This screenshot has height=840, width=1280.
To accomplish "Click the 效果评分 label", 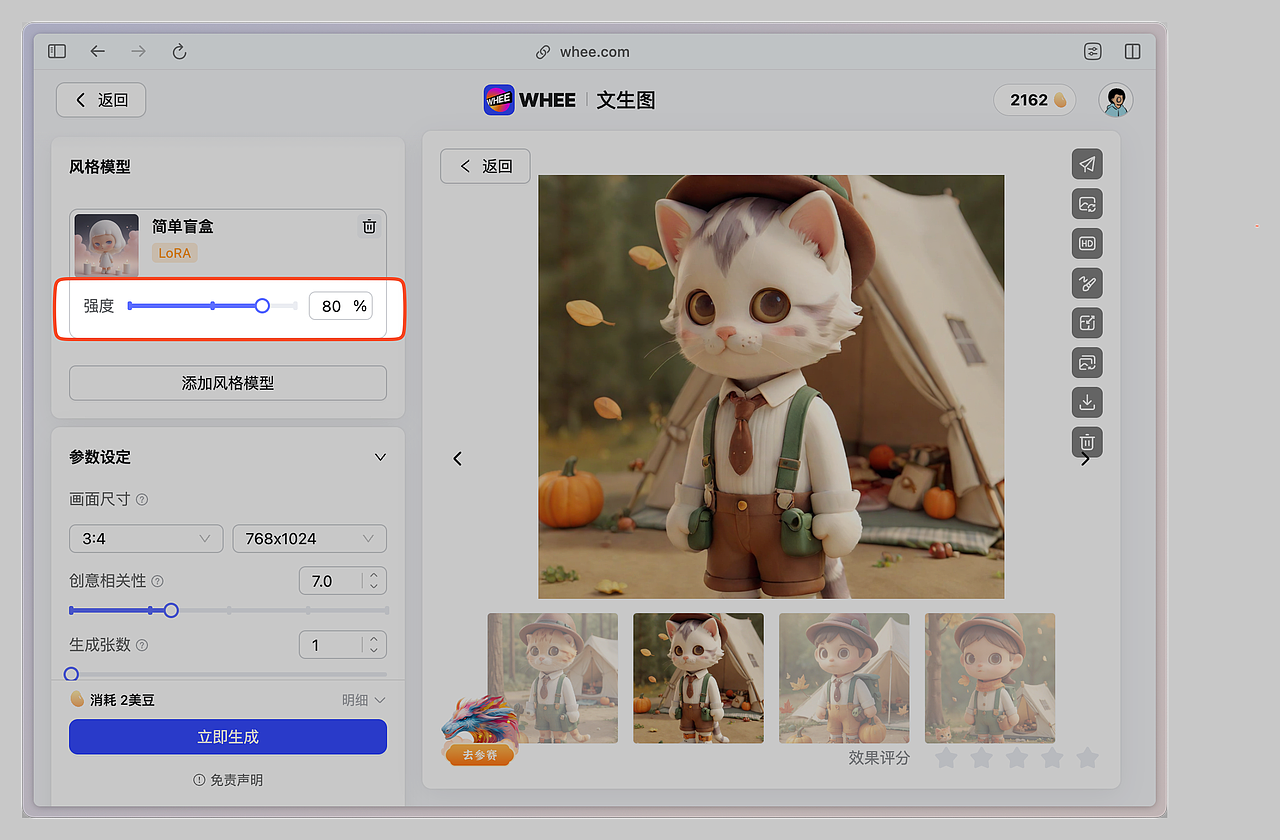I will [879, 758].
